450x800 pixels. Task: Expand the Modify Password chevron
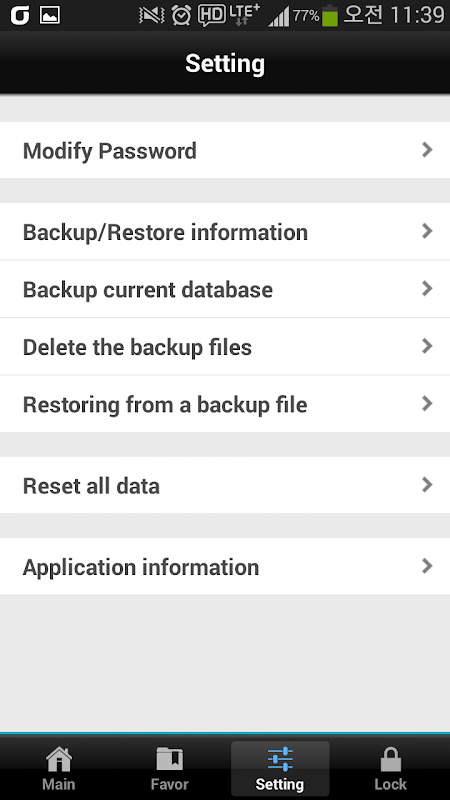[x=427, y=149]
